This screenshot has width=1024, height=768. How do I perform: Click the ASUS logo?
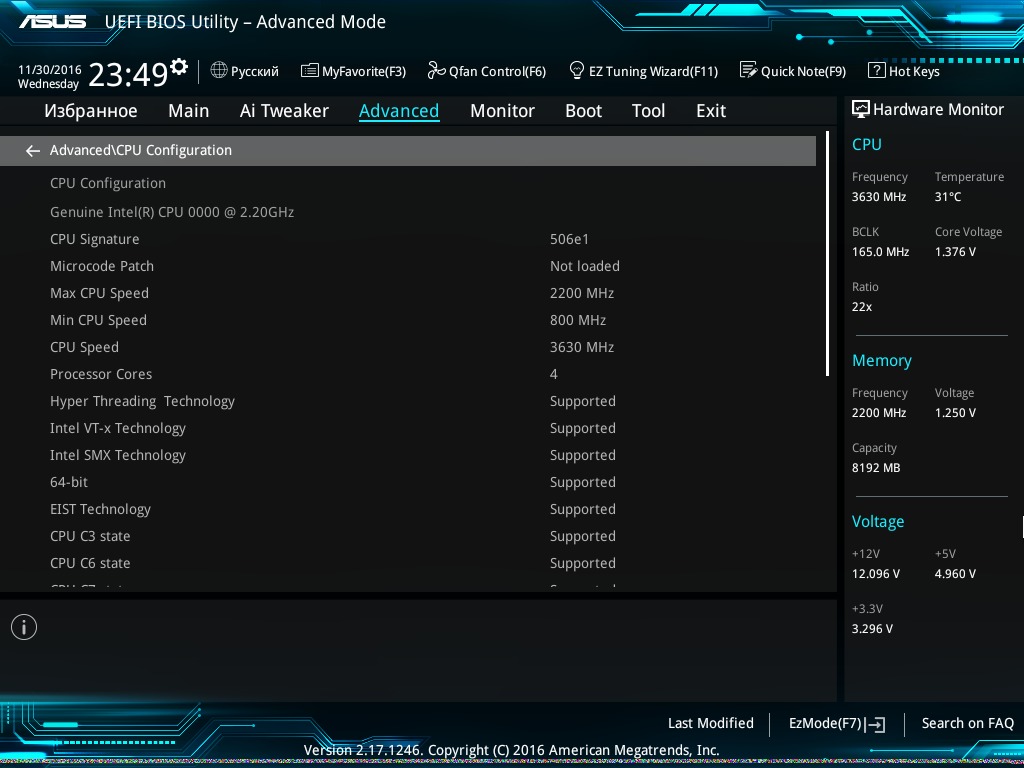tap(52, 22)
